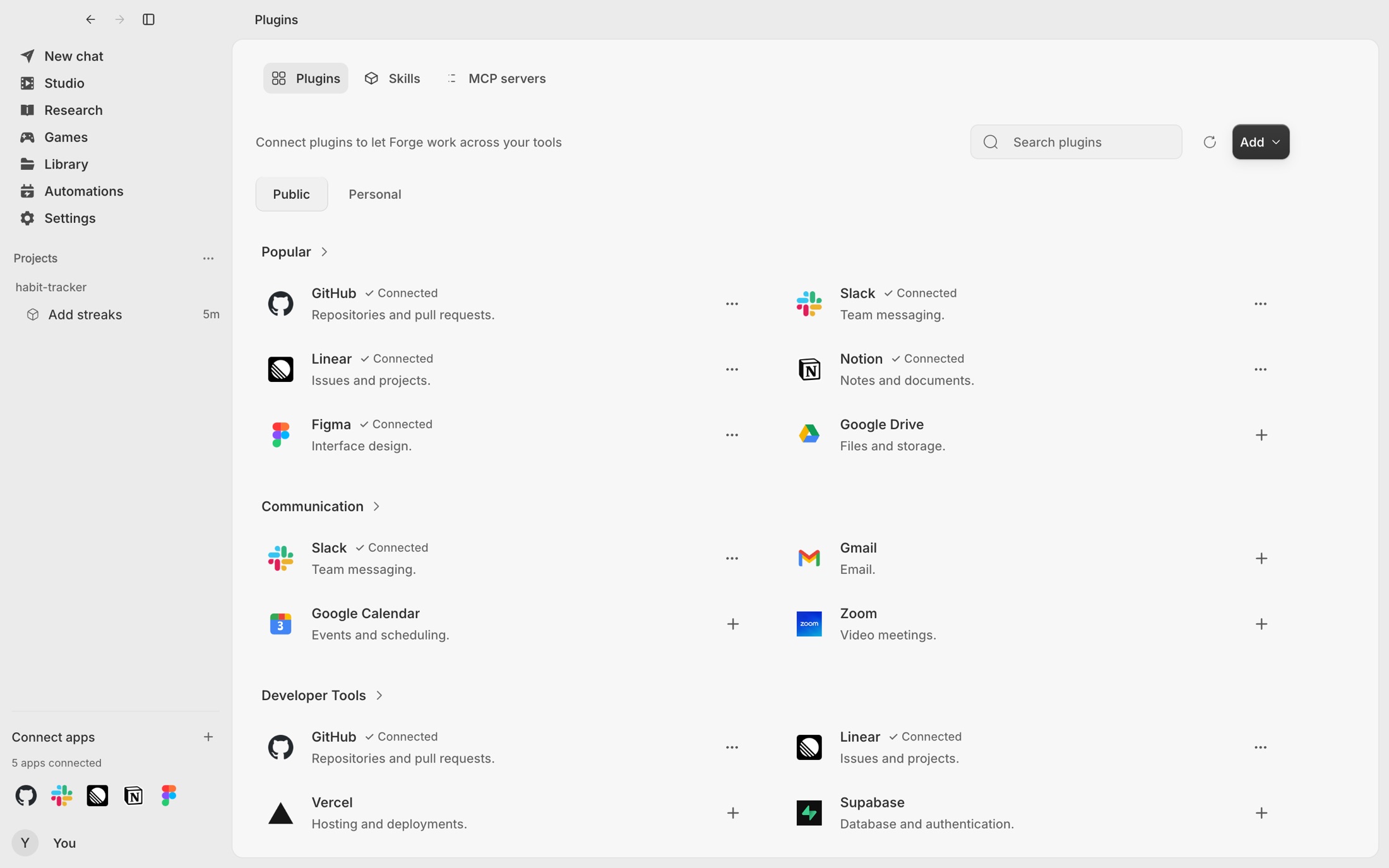Screen dimensions: 1389x868
Task: Expand the Communication category
Action: 321,506
